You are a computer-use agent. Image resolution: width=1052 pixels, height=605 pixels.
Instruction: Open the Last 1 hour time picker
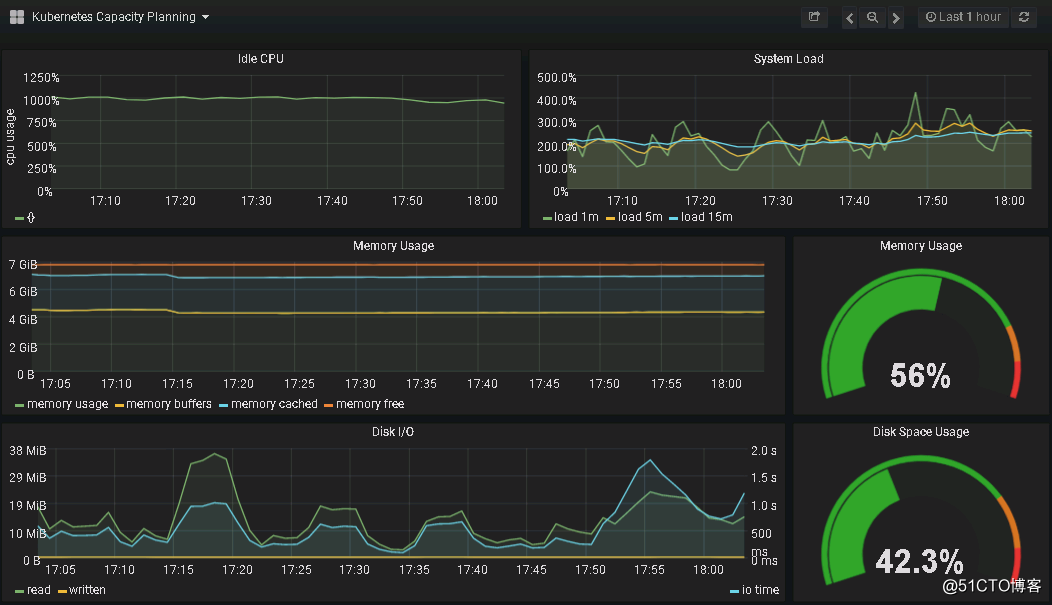point(963,17)
